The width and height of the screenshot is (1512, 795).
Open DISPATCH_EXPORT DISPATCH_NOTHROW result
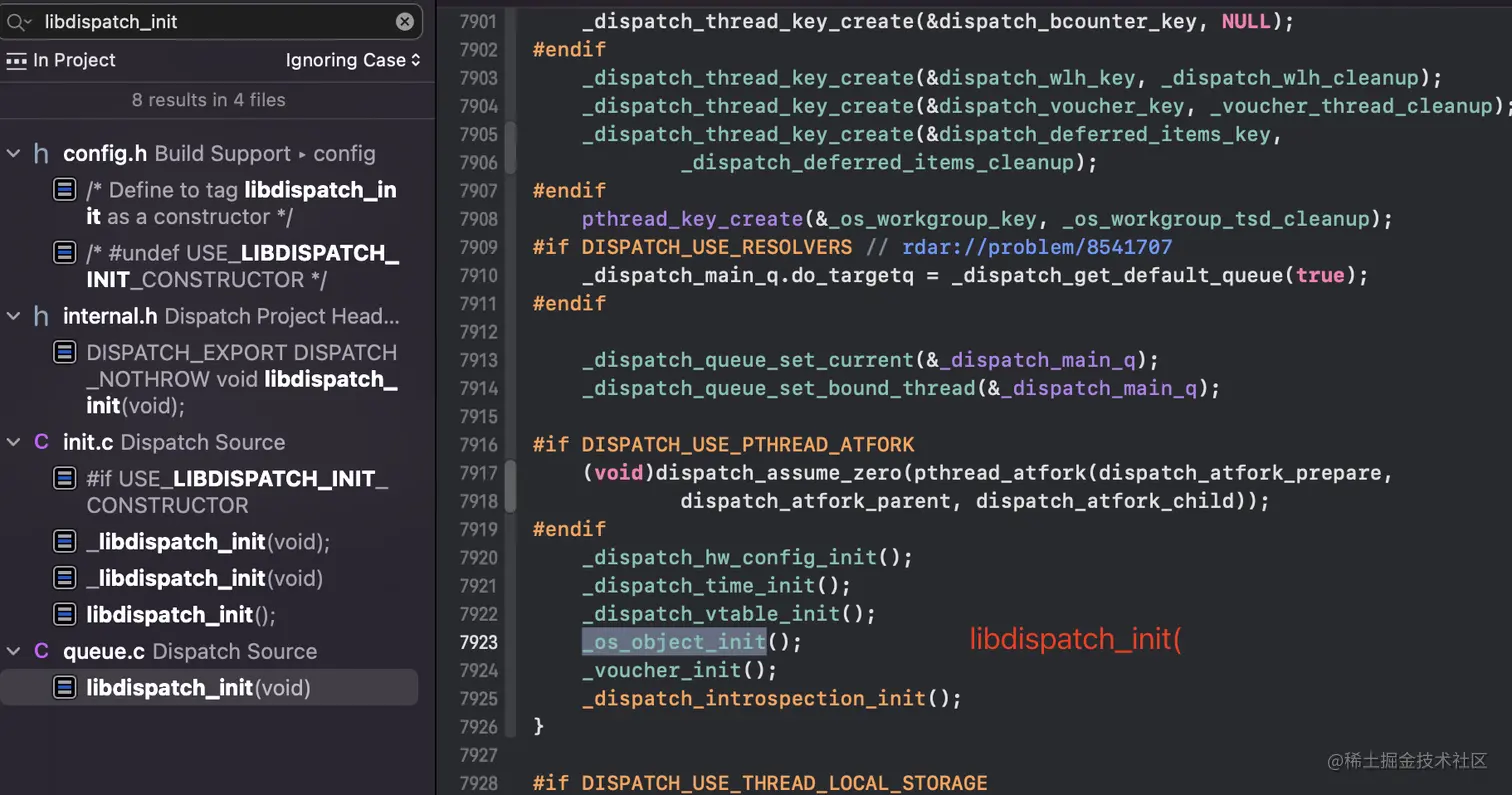(242, 379)
